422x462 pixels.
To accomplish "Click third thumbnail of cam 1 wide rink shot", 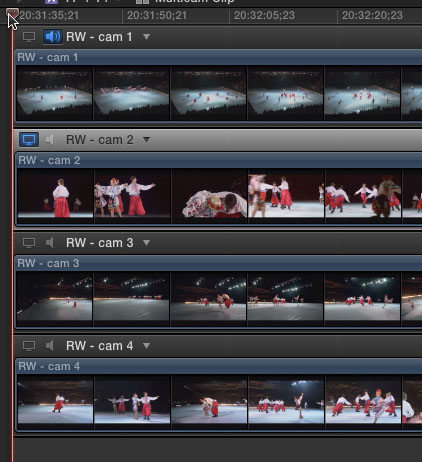I will tap(209, 93).
